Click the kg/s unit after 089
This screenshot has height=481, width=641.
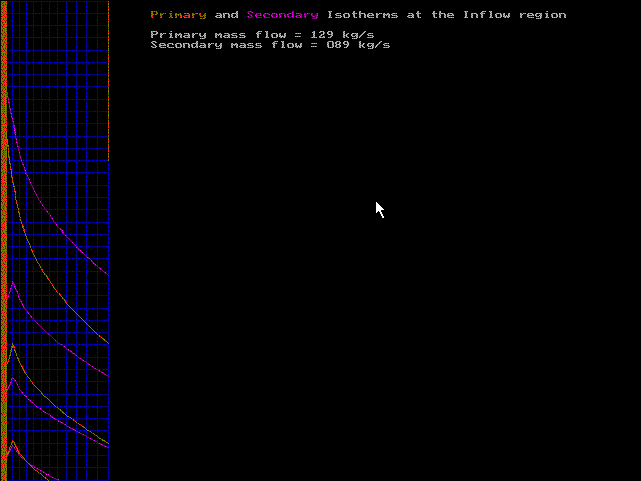click(x=375, y=45)
